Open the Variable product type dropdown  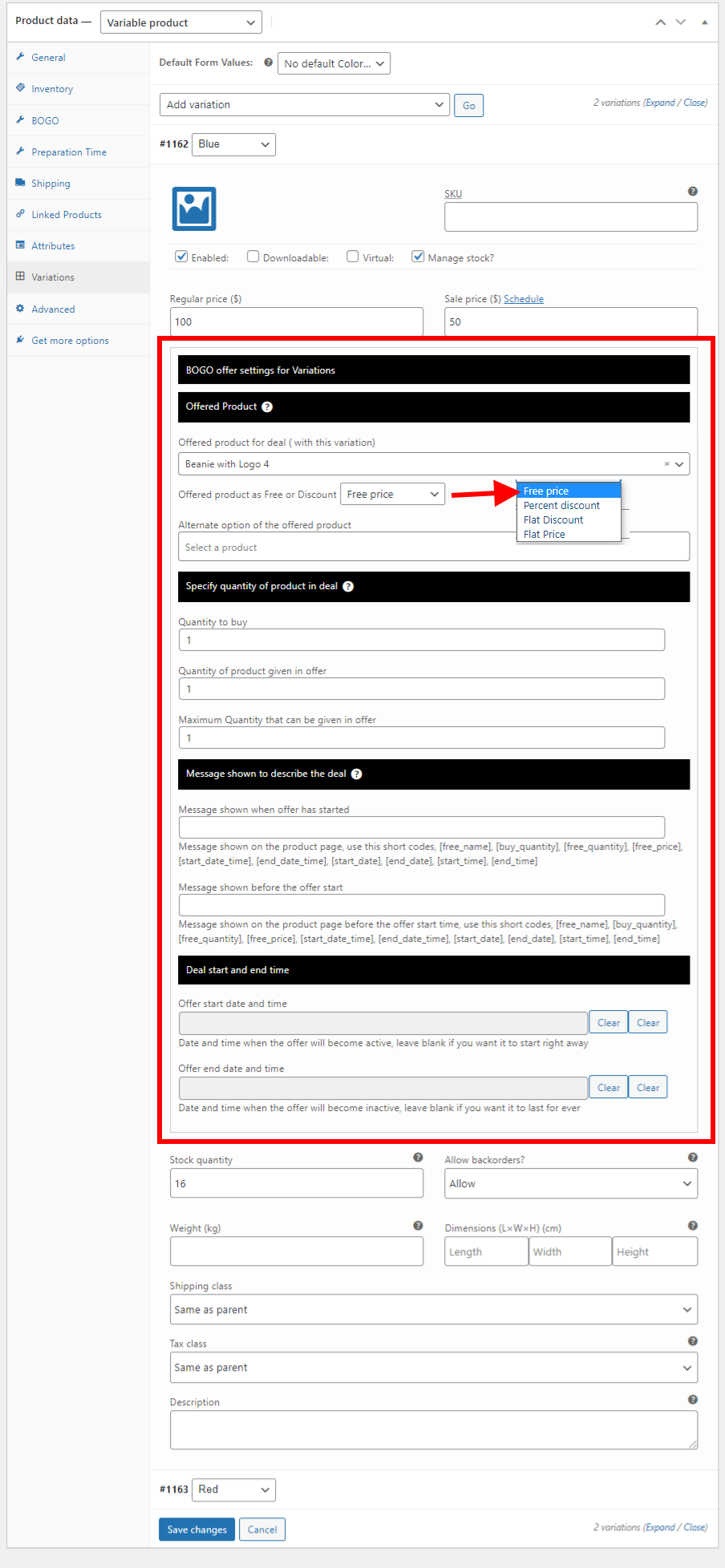tap(181, 22)
